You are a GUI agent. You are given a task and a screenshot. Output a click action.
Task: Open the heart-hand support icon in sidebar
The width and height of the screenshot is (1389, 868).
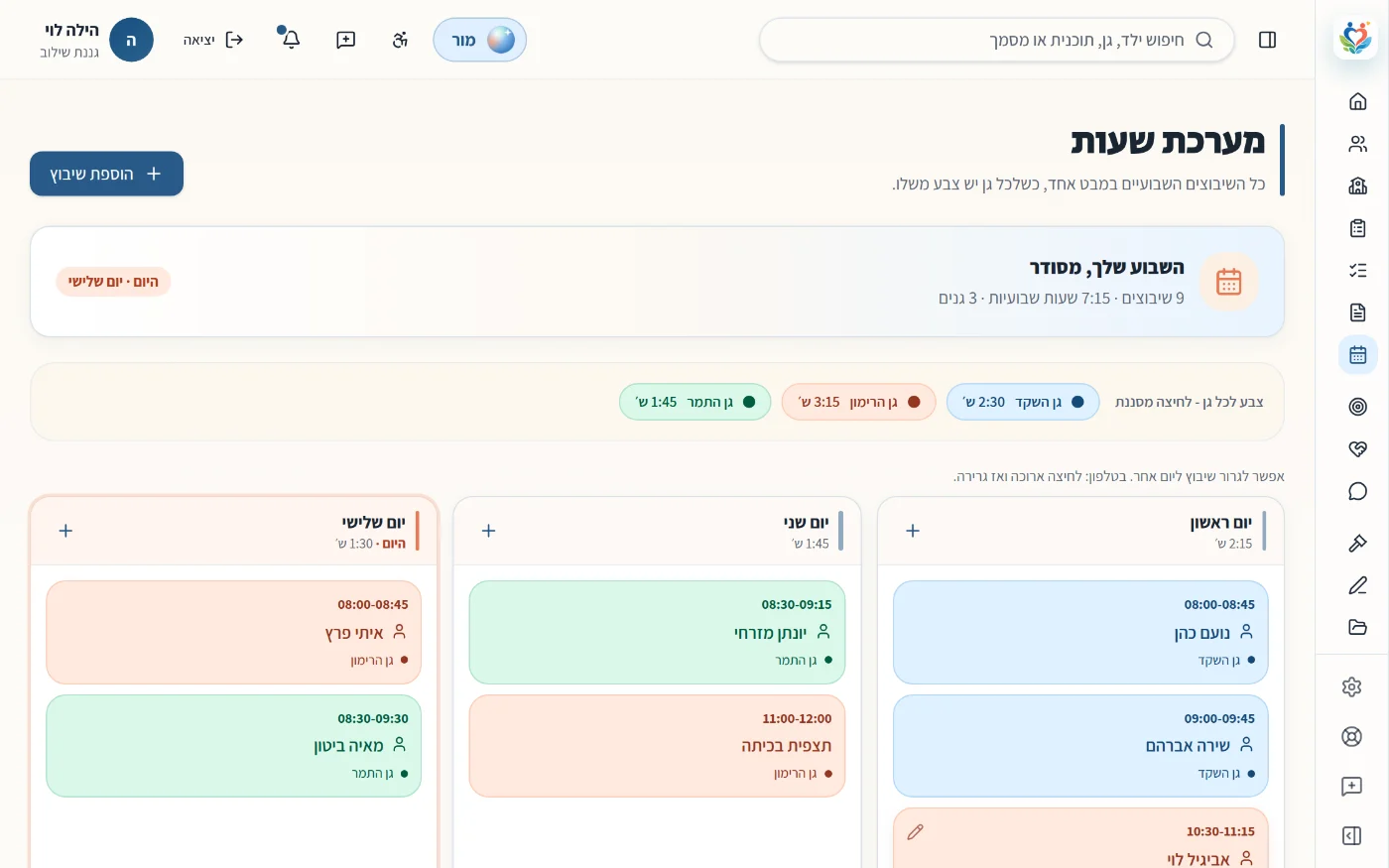(1357, 448)
